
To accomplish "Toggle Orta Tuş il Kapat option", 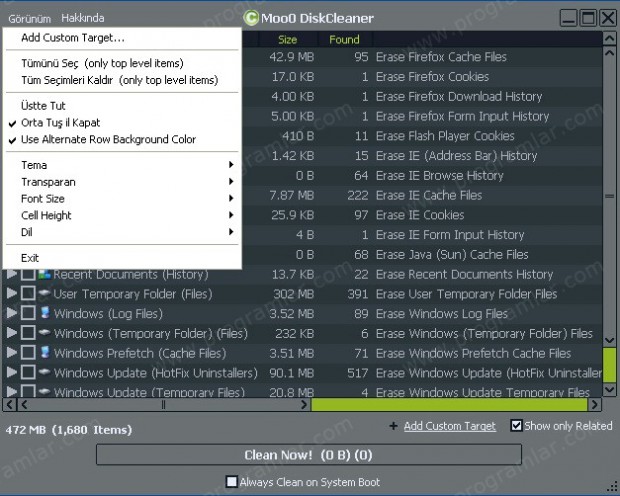I will [122, 123].
